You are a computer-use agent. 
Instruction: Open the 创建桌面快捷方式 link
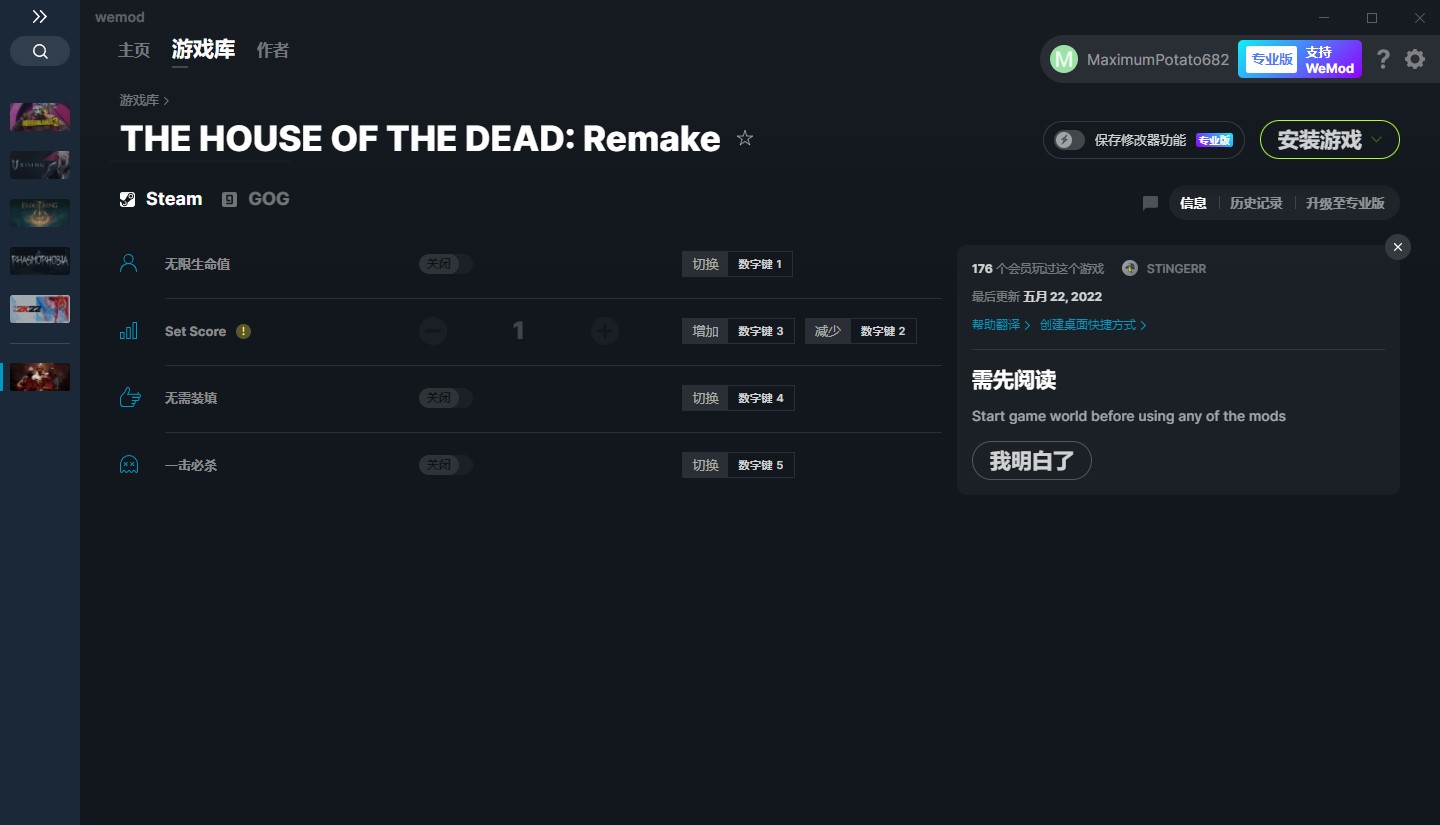(x=1093, y=325)
